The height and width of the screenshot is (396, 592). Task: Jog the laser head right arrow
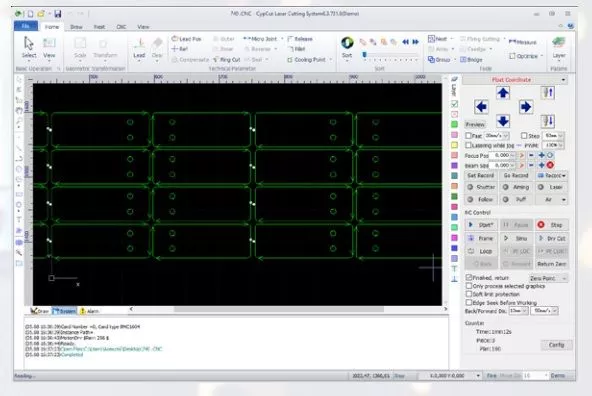point(526,107)
